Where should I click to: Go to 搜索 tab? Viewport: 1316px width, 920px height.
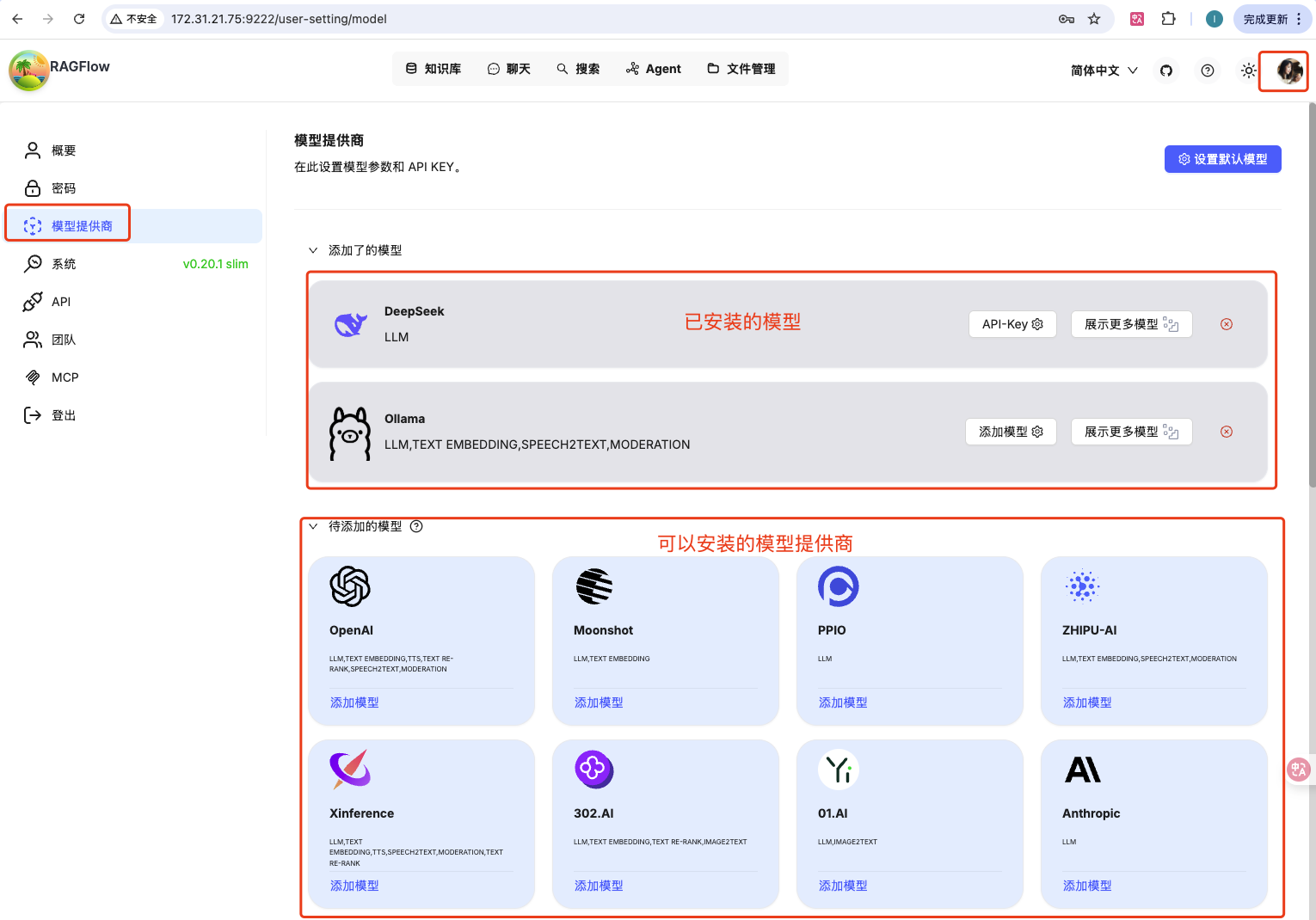[x=578, y=69]
